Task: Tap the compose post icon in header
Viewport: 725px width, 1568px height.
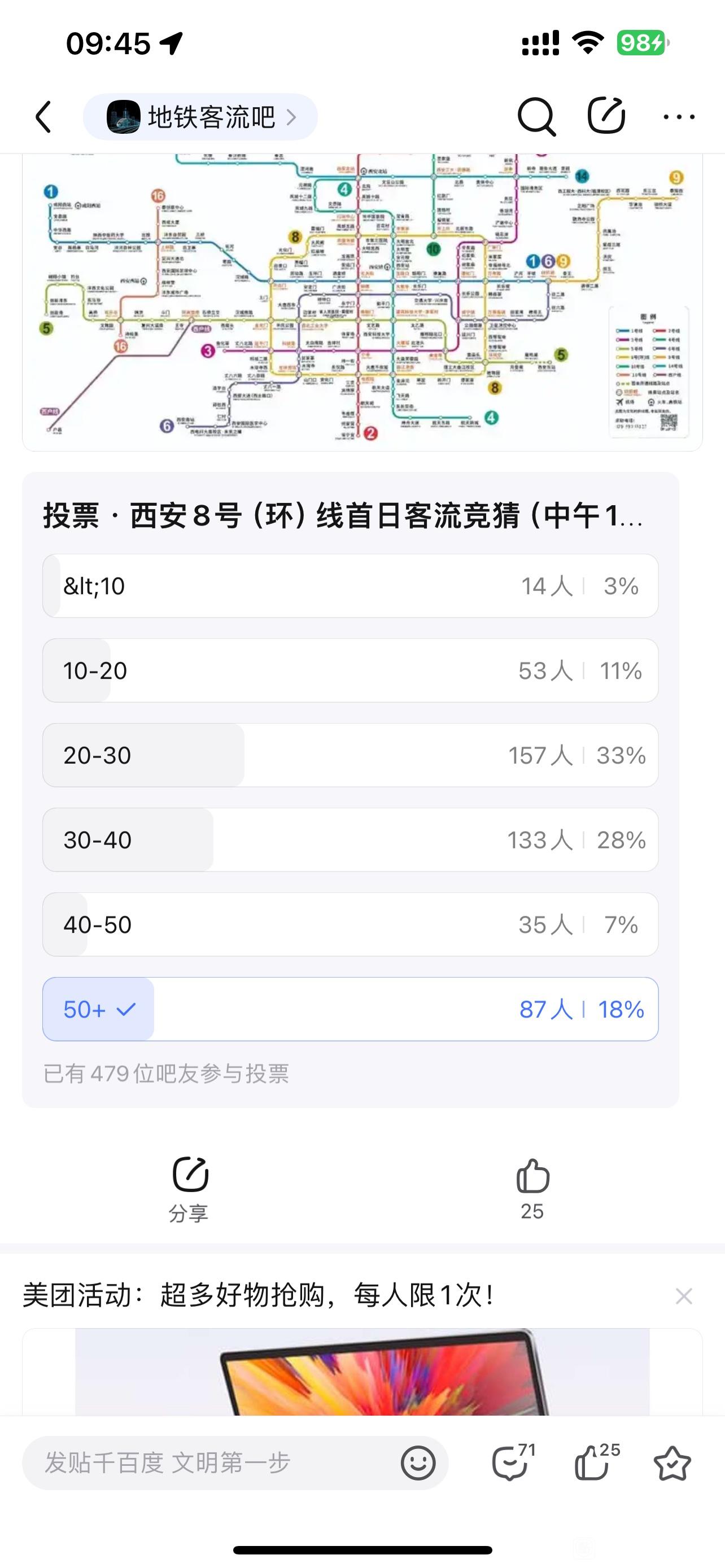Action: tap(606, 115)
